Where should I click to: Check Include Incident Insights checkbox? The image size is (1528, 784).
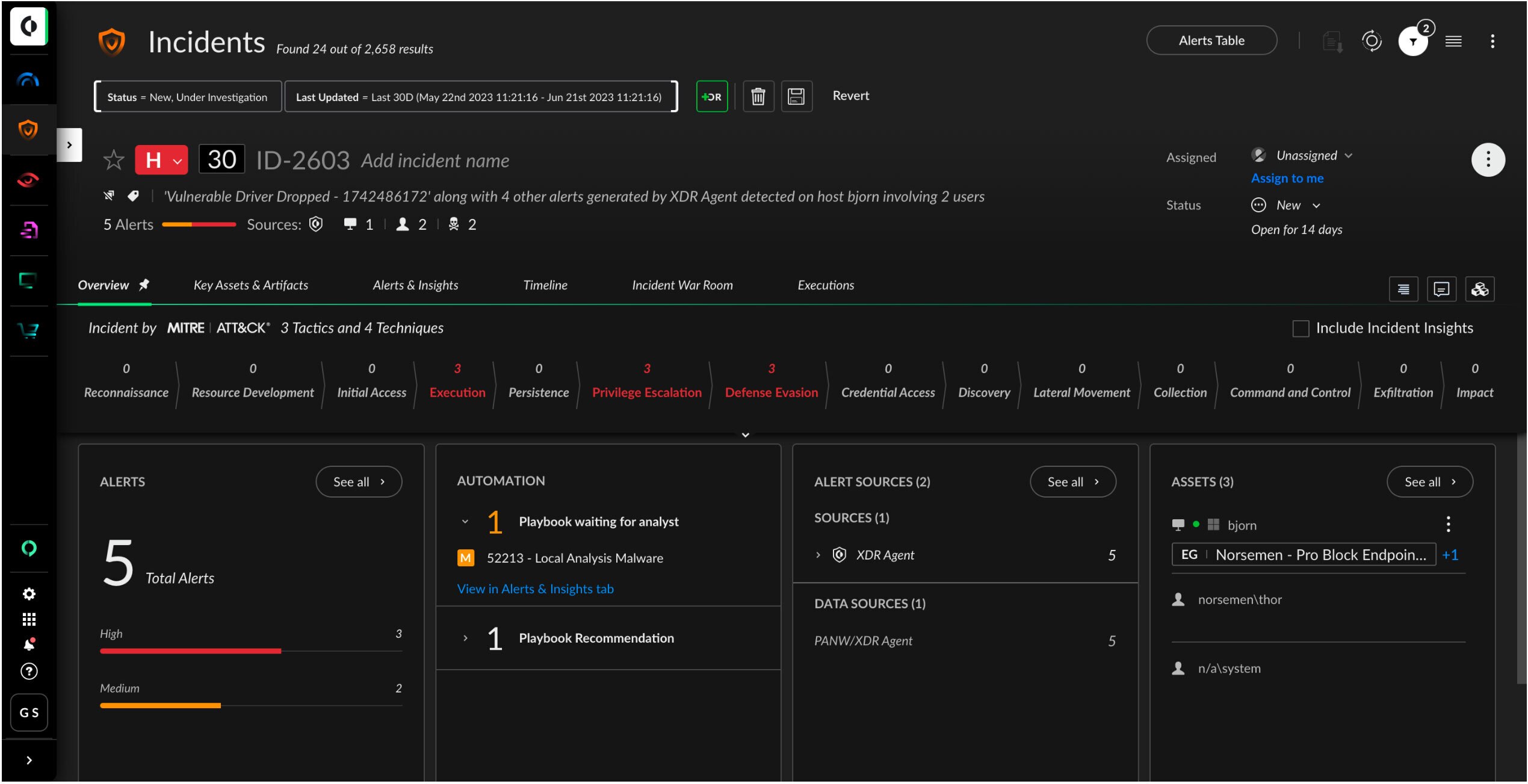(1301, 329)
